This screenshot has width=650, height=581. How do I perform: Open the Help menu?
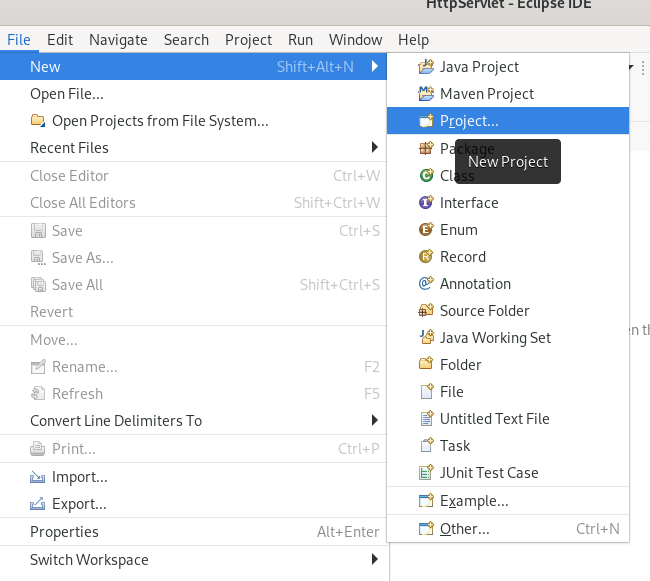[x=413, y=40]
